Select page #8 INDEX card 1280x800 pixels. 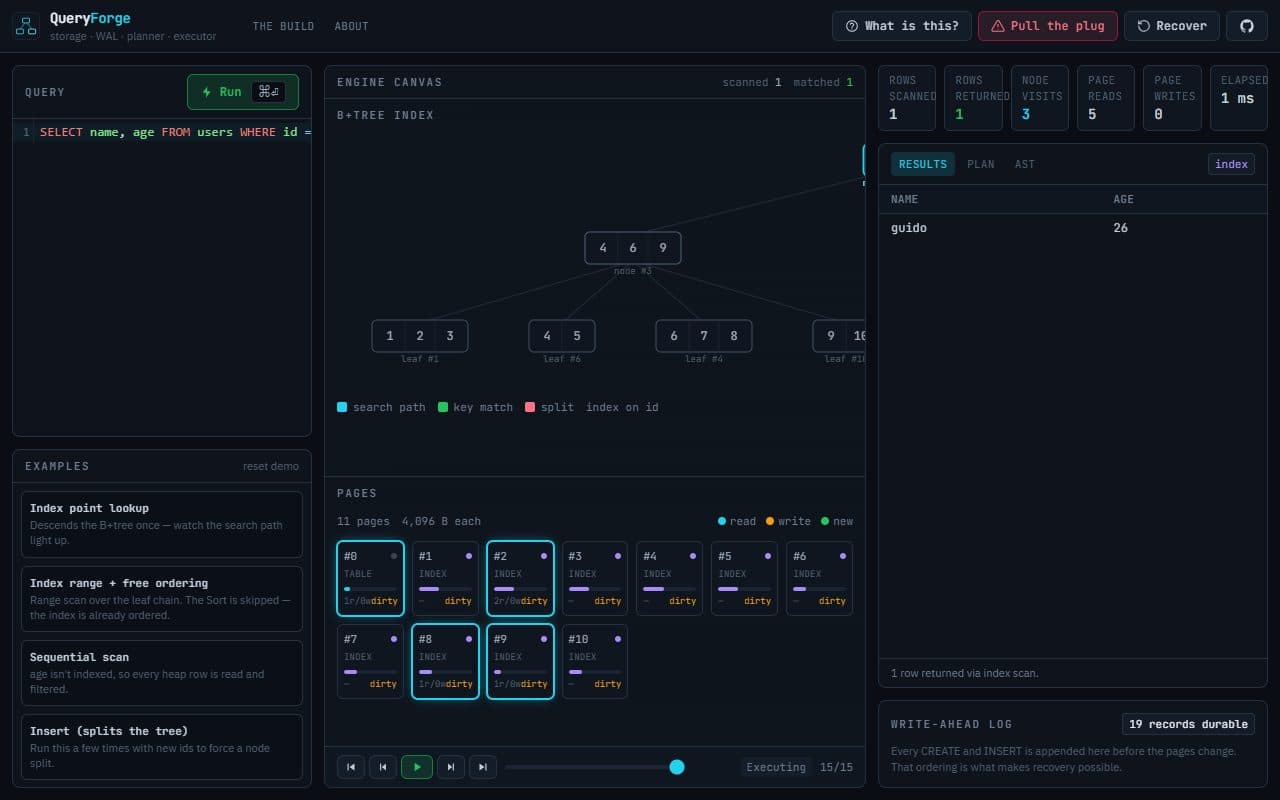click(x=445, y=661)
